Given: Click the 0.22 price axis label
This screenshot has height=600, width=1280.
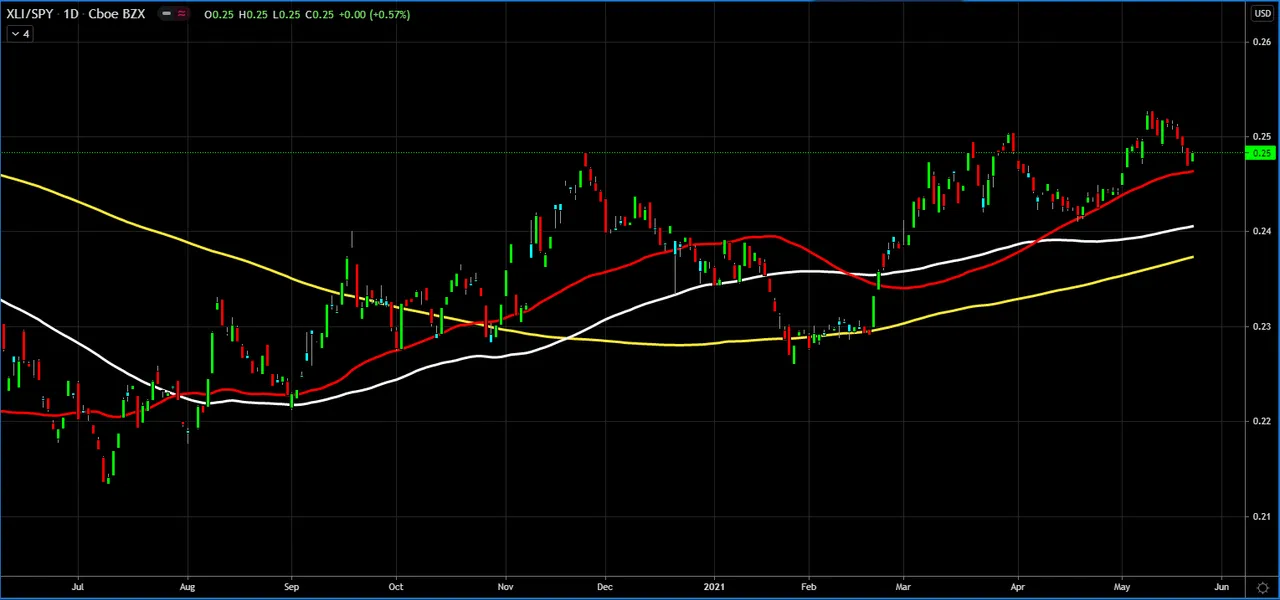Looking at the screenshot, I should click(1261, 422).
